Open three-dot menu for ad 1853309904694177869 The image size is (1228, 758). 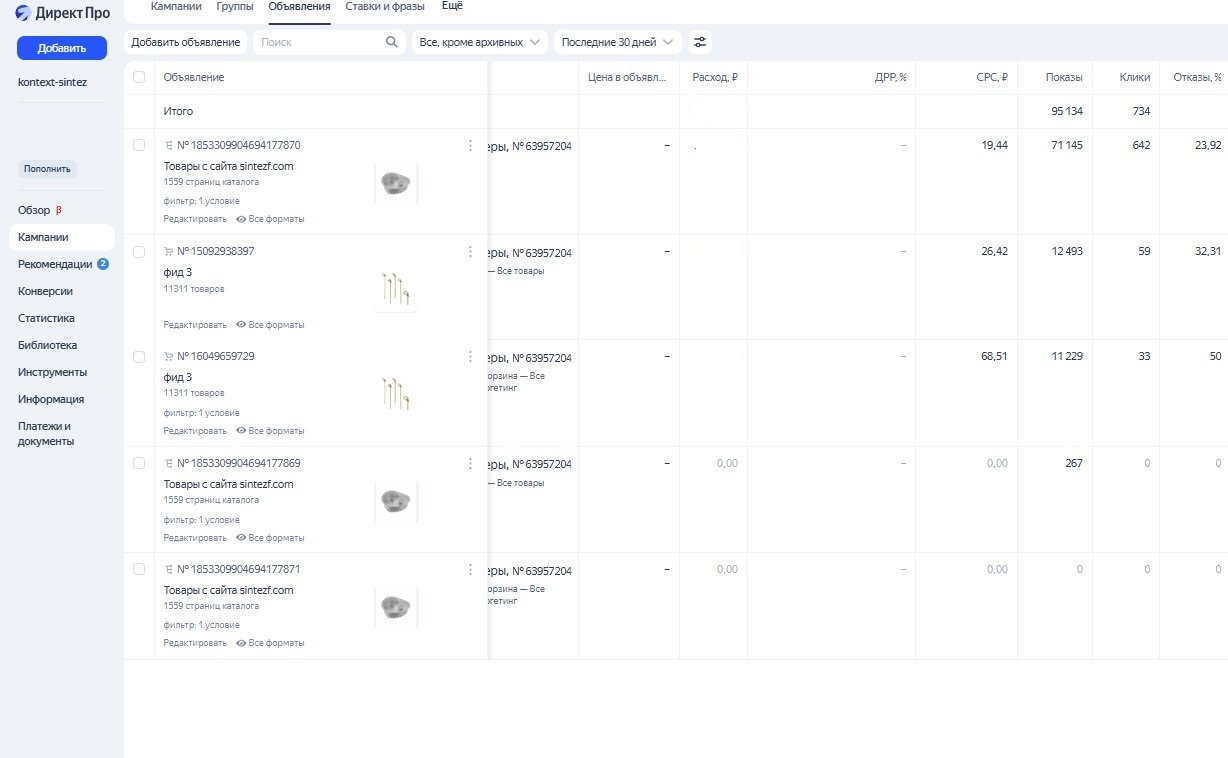tap(470, 464)
